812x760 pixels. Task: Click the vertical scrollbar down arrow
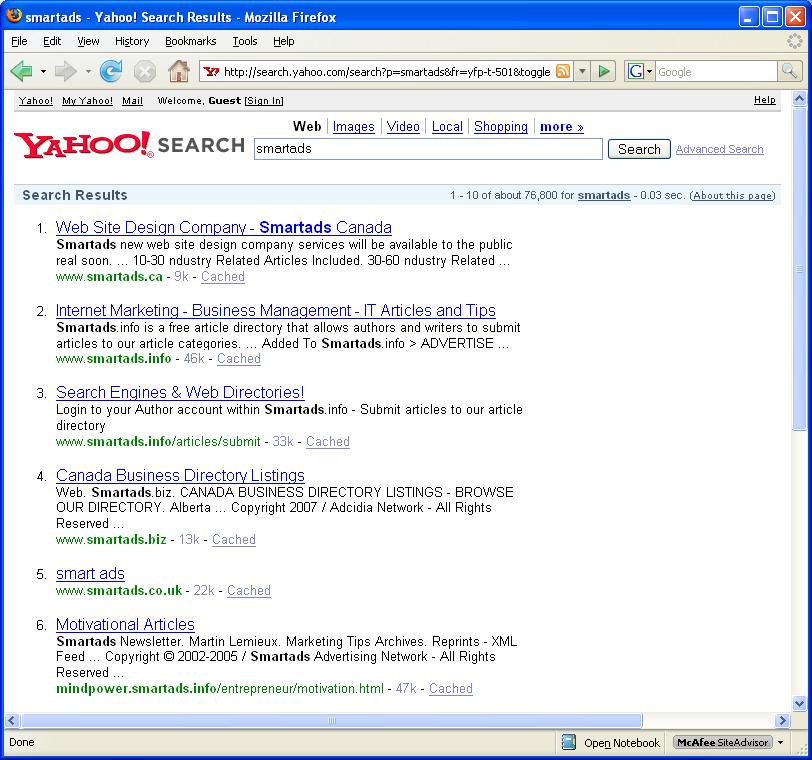pos(799,703)
